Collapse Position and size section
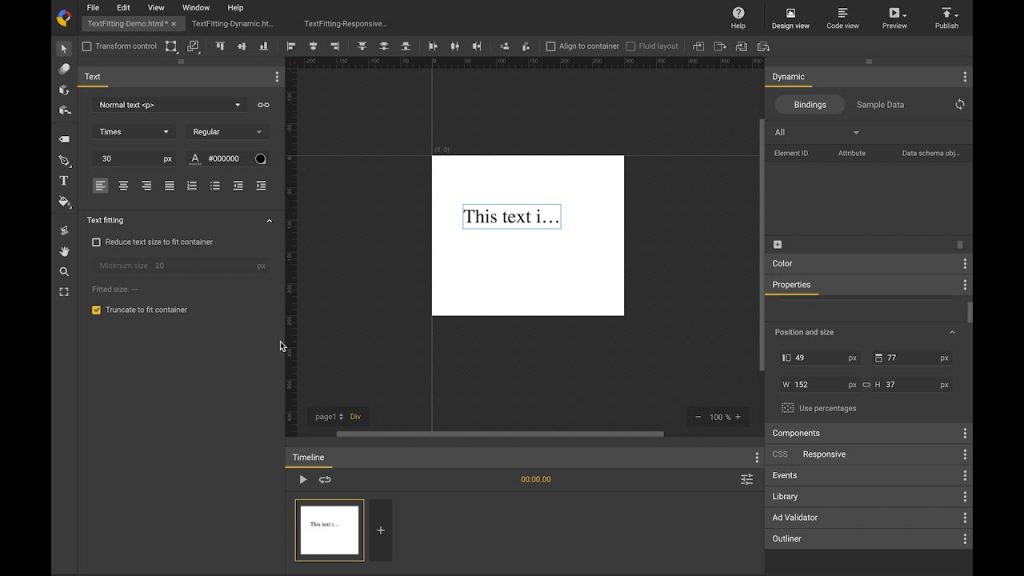 coord(952,332)
